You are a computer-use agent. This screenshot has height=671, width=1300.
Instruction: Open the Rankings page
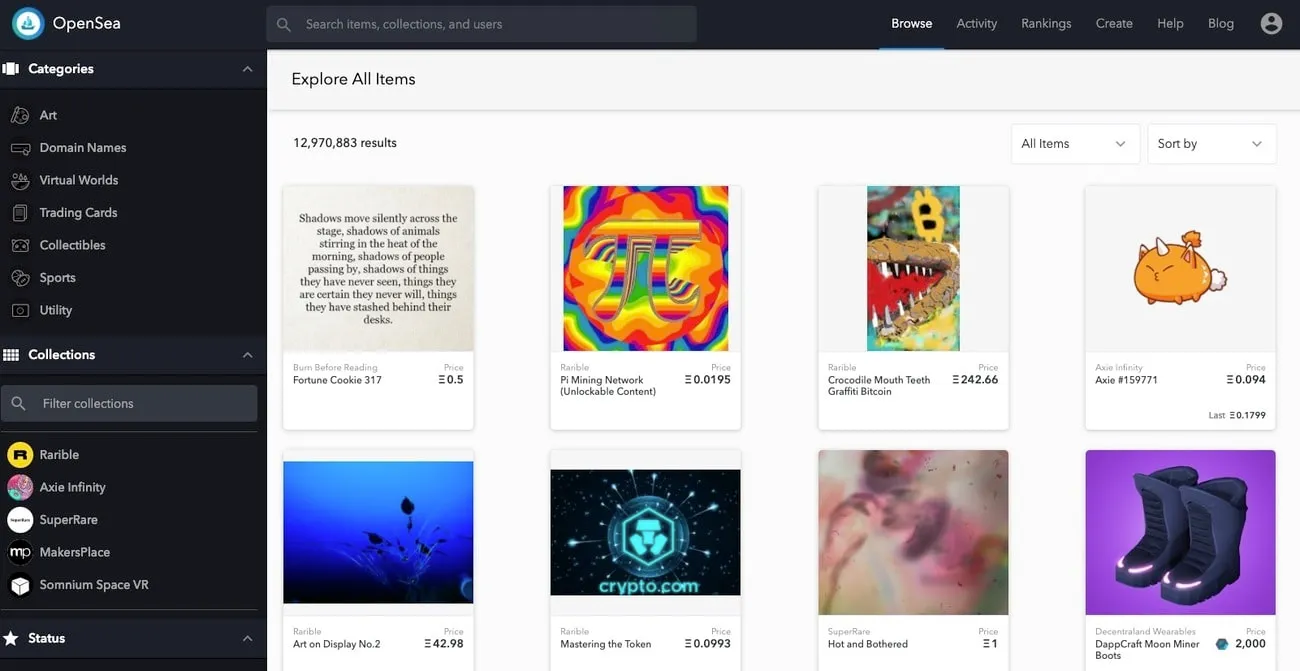(x=1046, y=23)
